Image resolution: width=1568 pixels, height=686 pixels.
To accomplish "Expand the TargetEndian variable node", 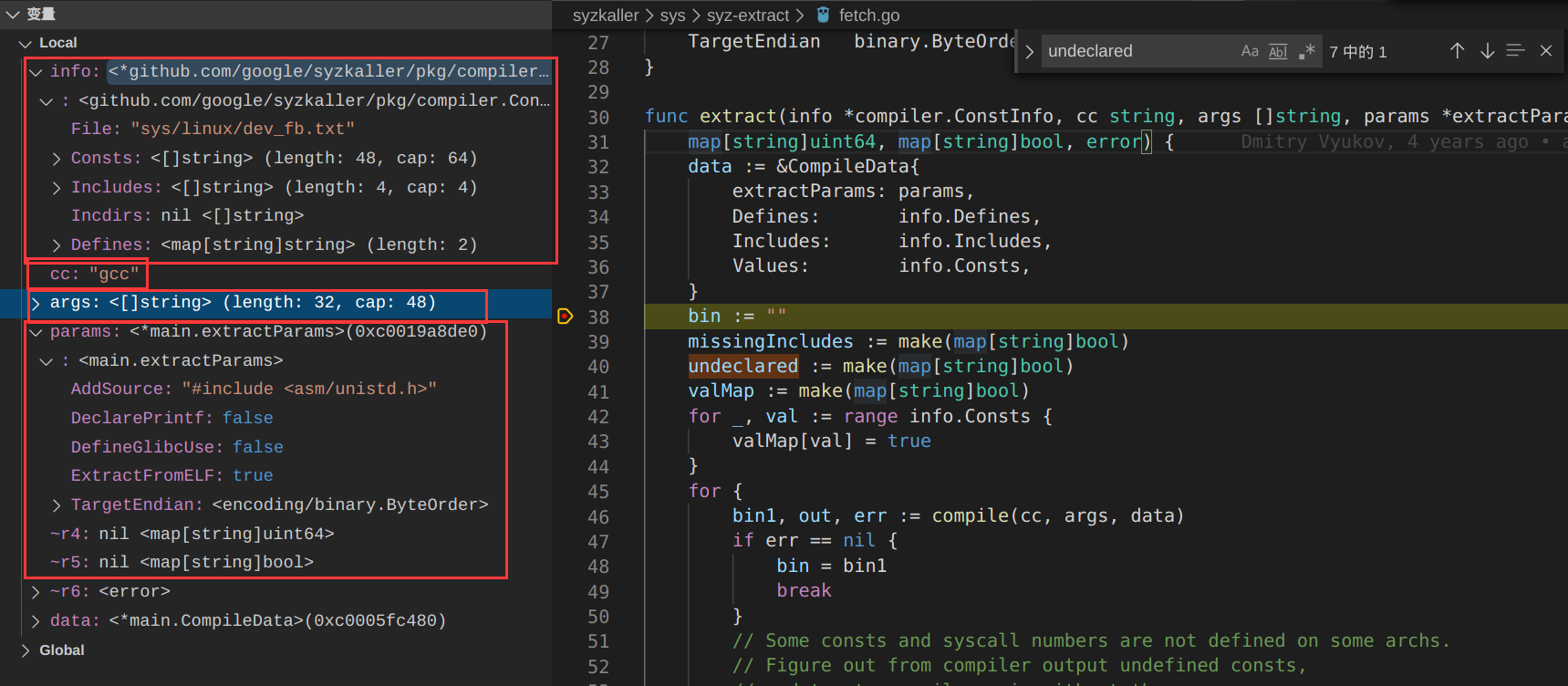I will pos(57,505).
